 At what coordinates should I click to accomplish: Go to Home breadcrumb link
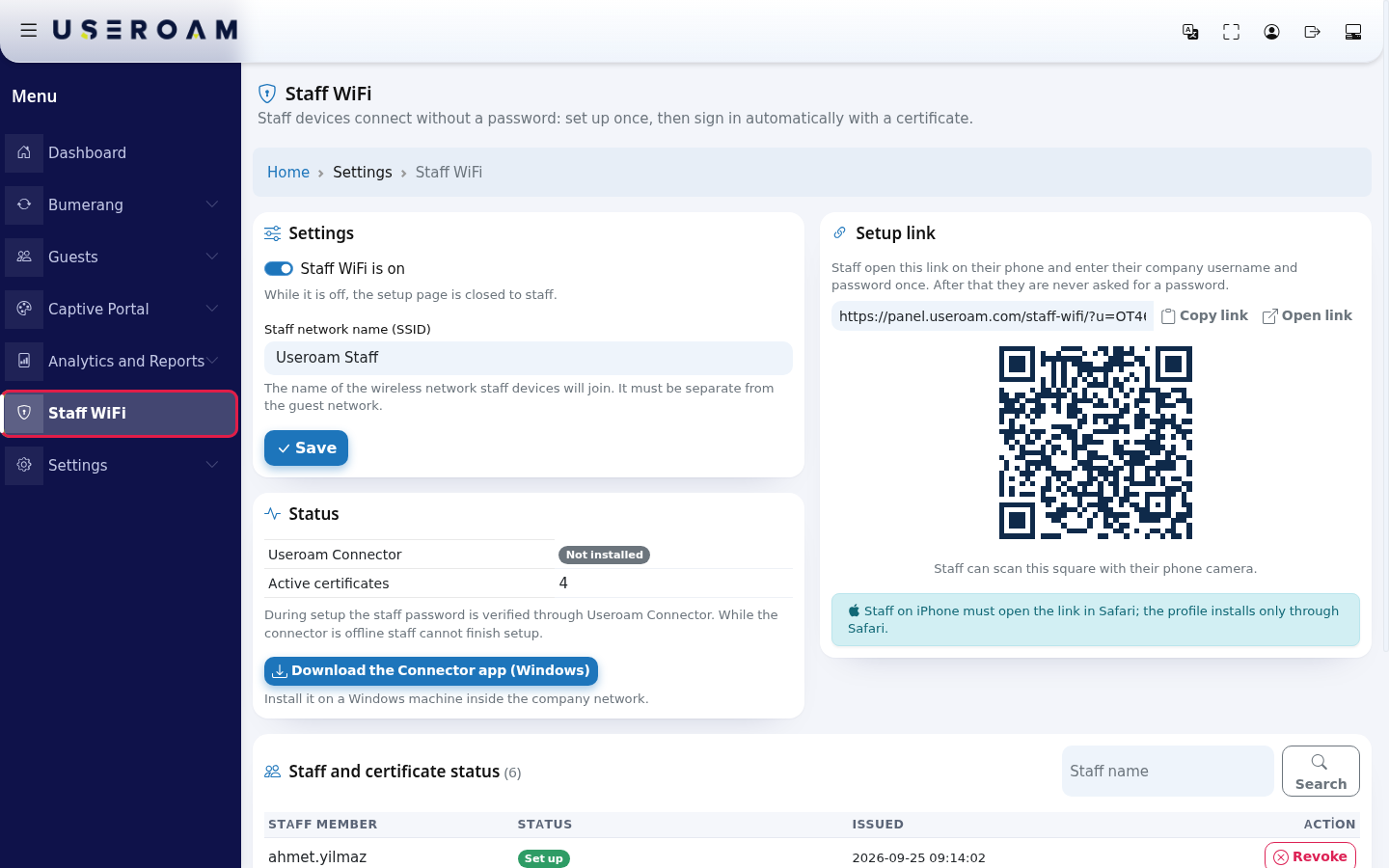(x=288, y=172)
